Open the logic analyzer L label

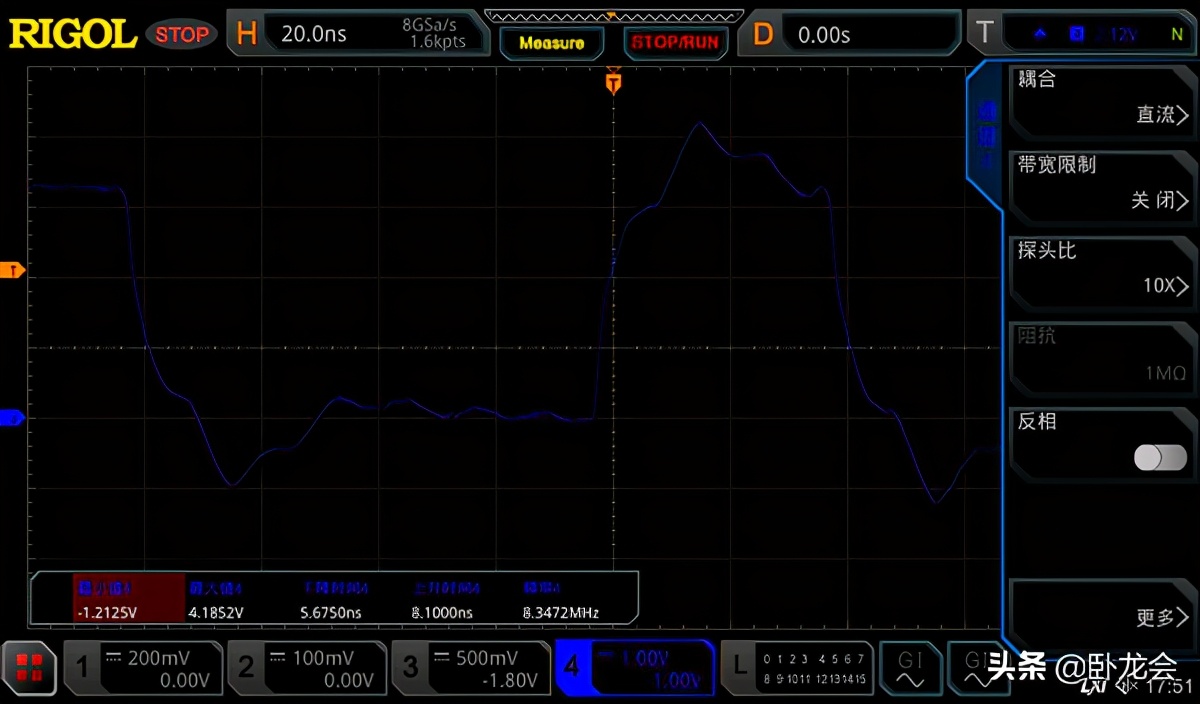click(x=739, y=666)
